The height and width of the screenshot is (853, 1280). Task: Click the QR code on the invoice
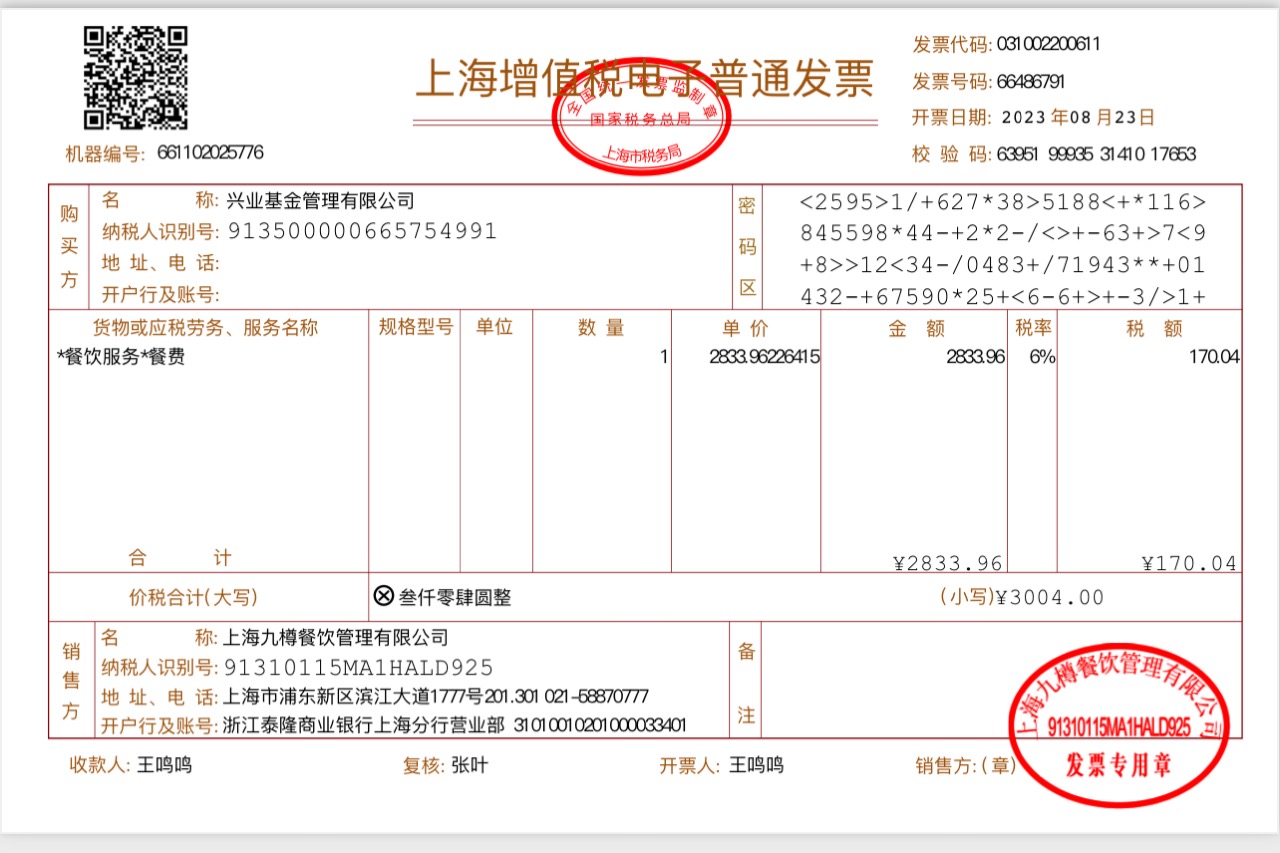(x=136, y=79)
